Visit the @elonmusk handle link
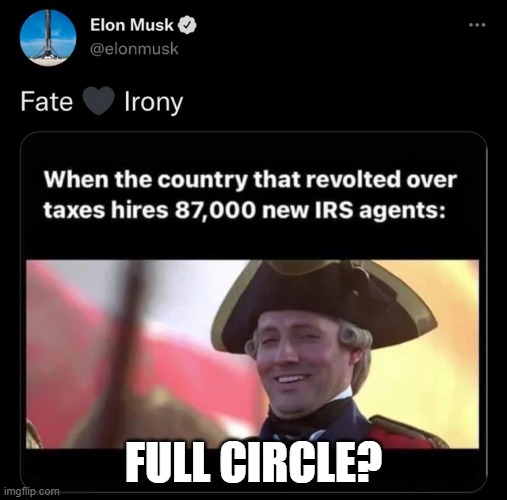 coord(134,49)
